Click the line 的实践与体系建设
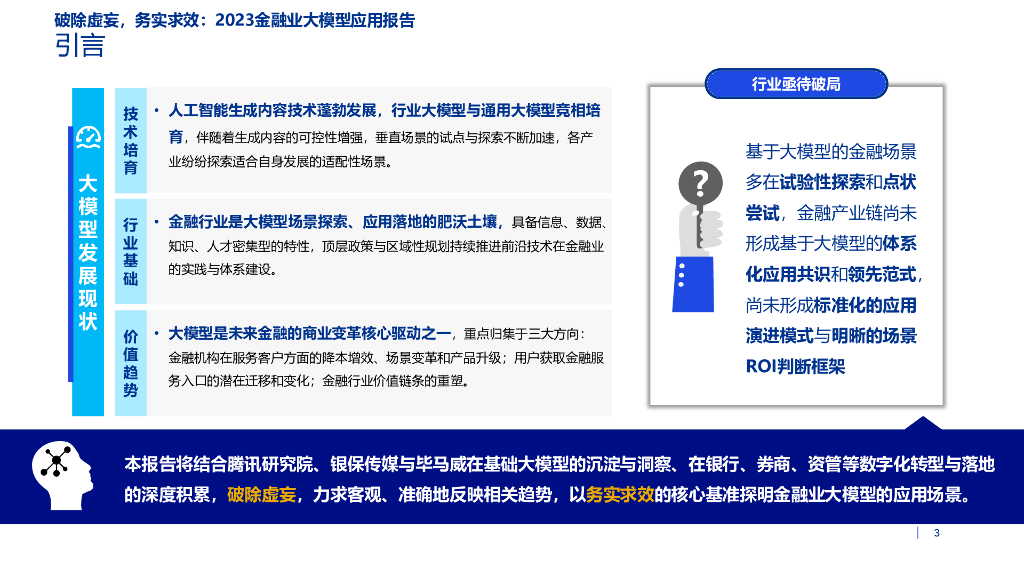This screenshot has height=576, width=1024. pos(223,269)
